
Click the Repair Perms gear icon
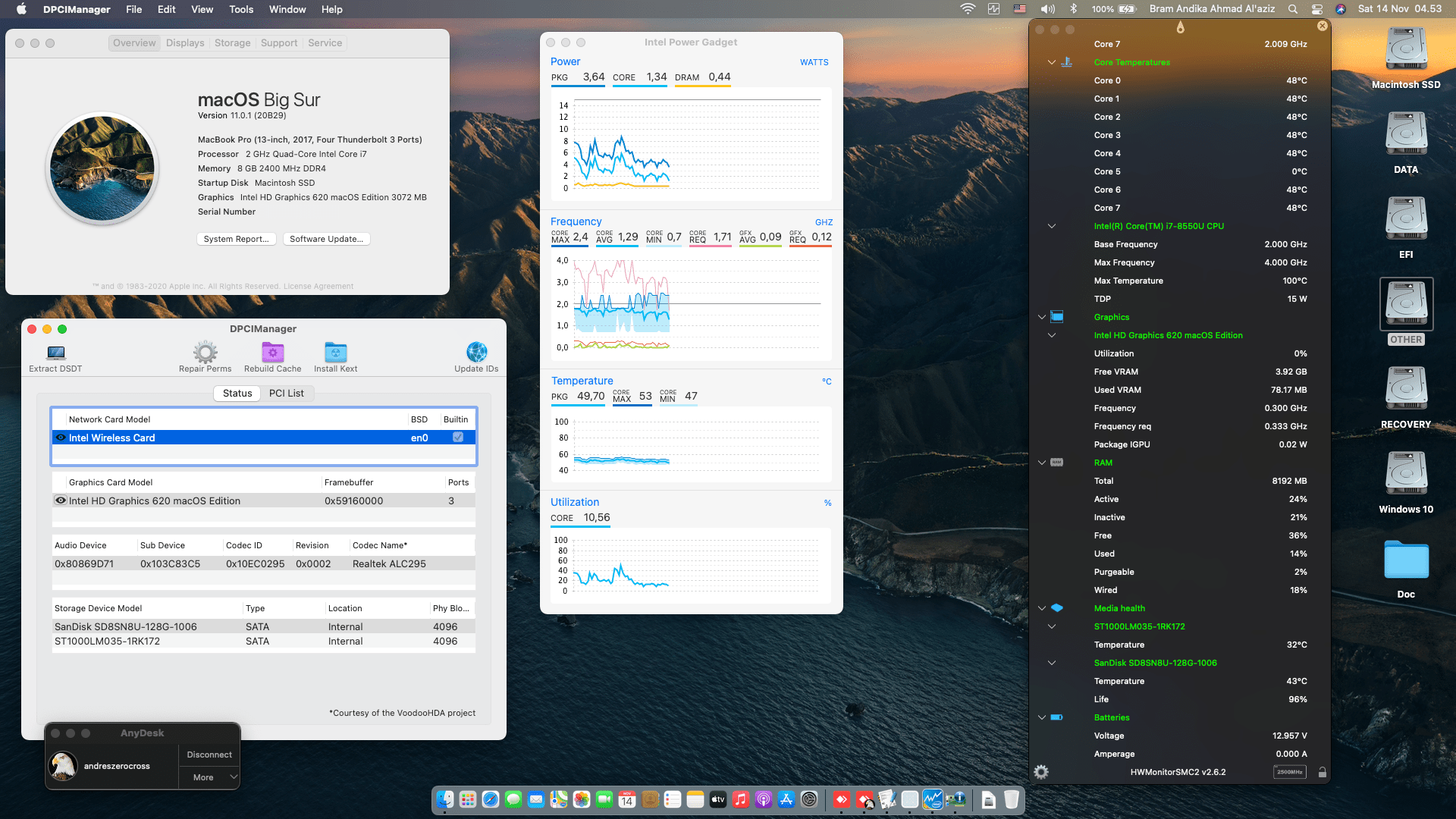(205, 352)
